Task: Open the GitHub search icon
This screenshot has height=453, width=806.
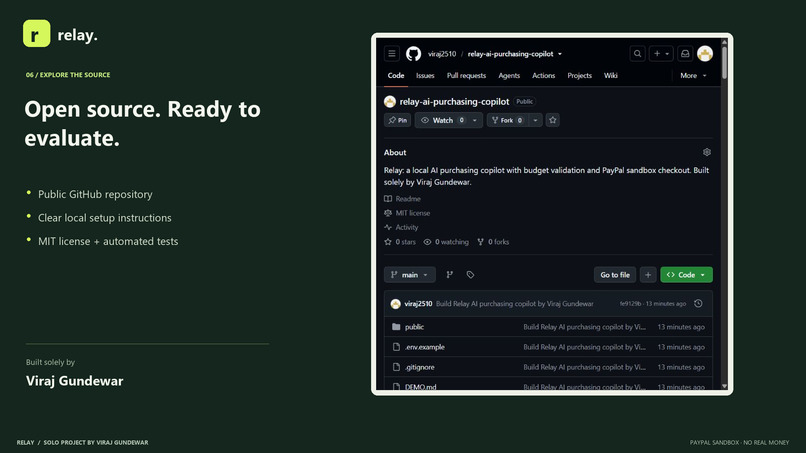Action: 637,53
